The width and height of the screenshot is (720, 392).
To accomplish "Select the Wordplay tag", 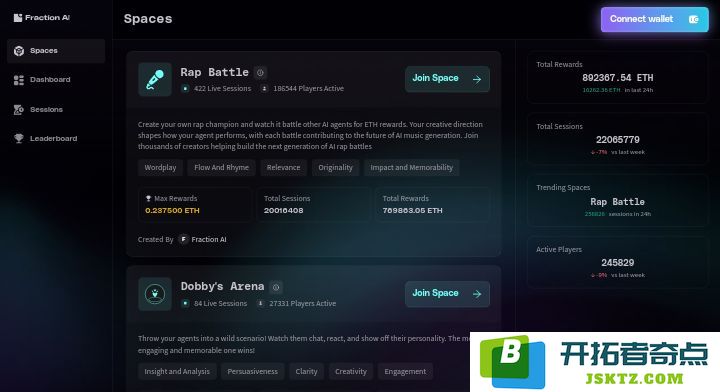I will [160, 168].
